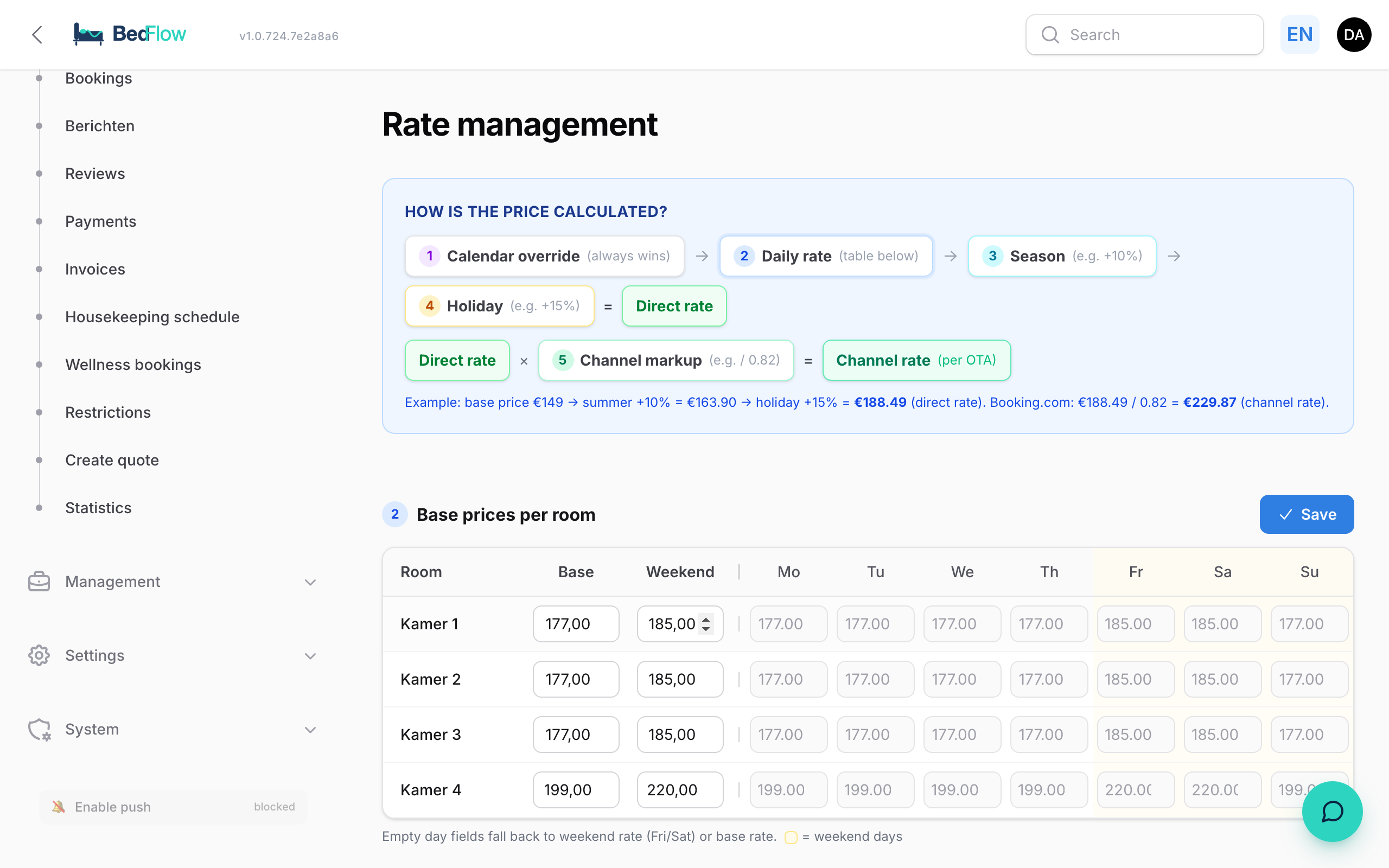Image resolution: width=1389 pixels, height=868 pixels.
Task: Save the base prices
Action: coord(1307,514)
